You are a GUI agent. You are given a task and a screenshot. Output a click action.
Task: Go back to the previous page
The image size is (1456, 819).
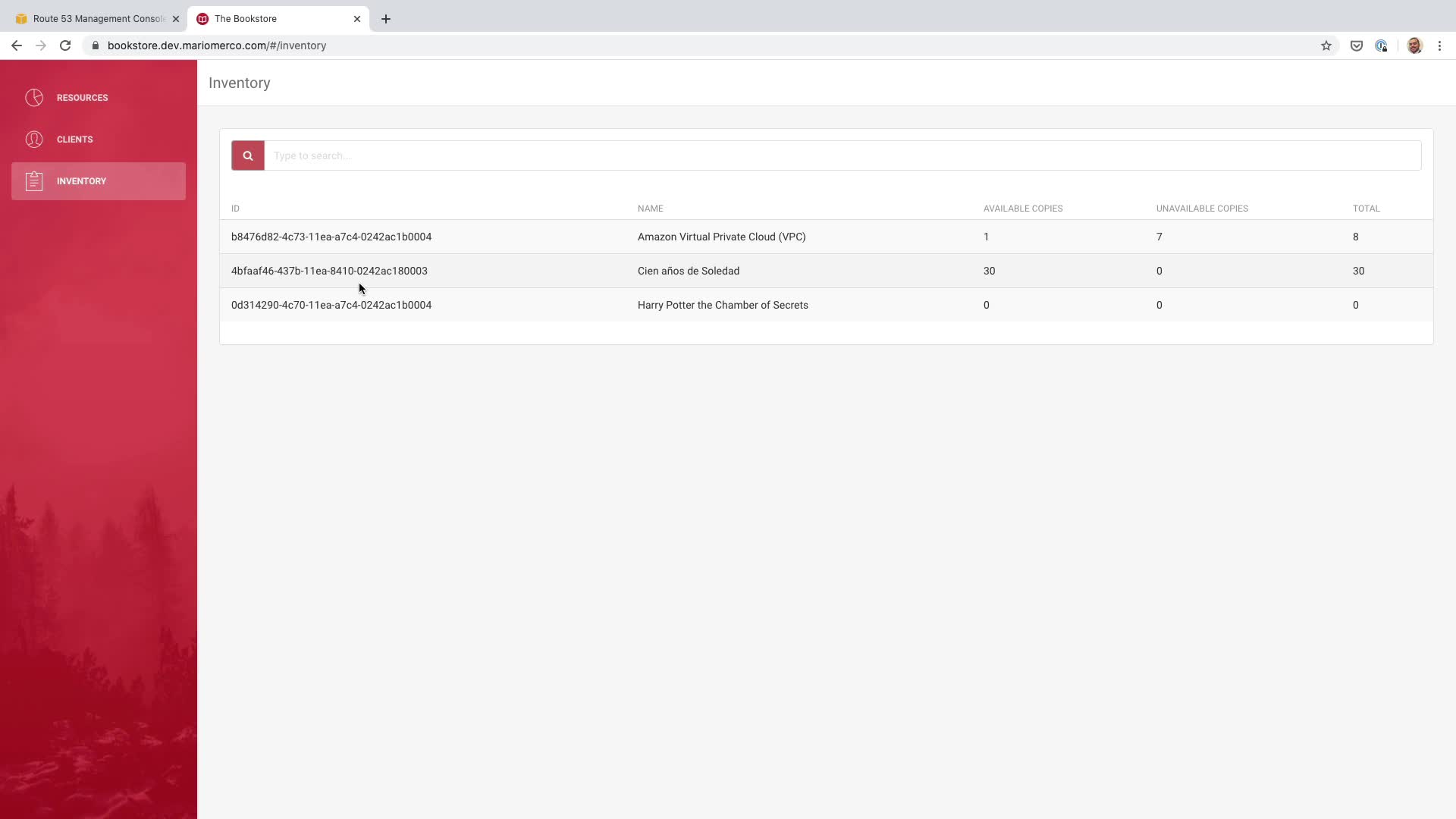pyautogui.click(x=17, y=45)
